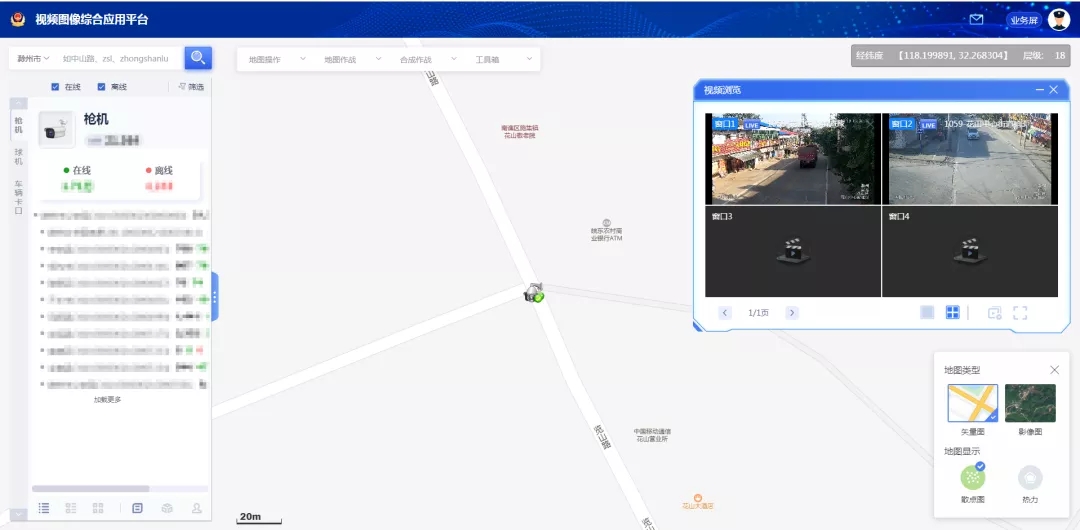Switch video viewer to four-window grid layout
This screenshot has height=530, width=1080.
[x=952, y=313]
